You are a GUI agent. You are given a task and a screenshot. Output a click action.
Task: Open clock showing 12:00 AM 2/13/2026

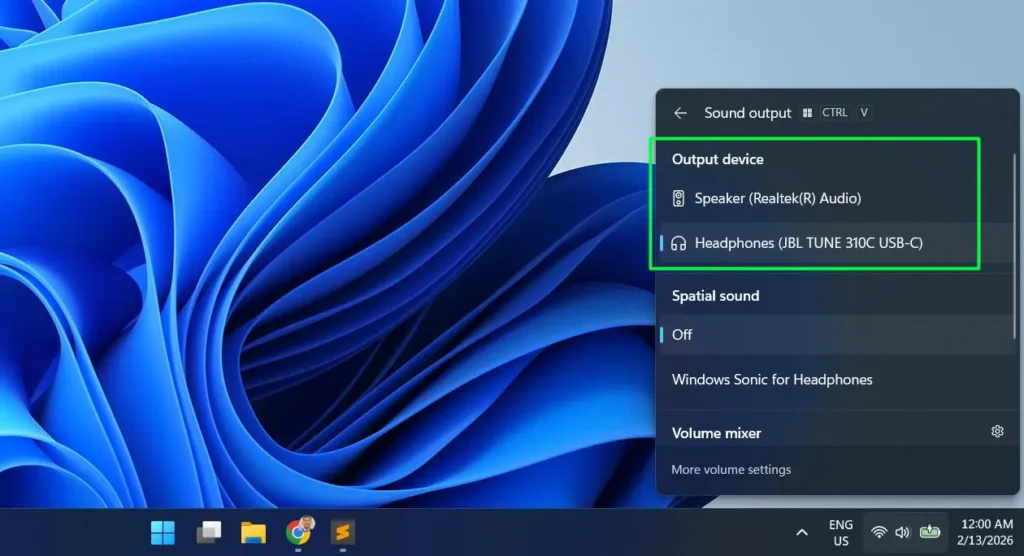click(985, 532)
